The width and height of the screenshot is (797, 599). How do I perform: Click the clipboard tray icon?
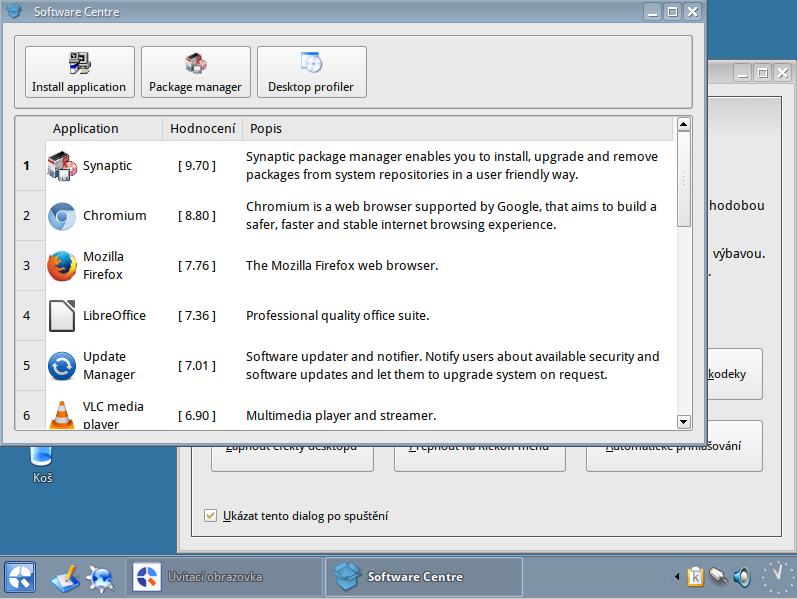(695, 577)
